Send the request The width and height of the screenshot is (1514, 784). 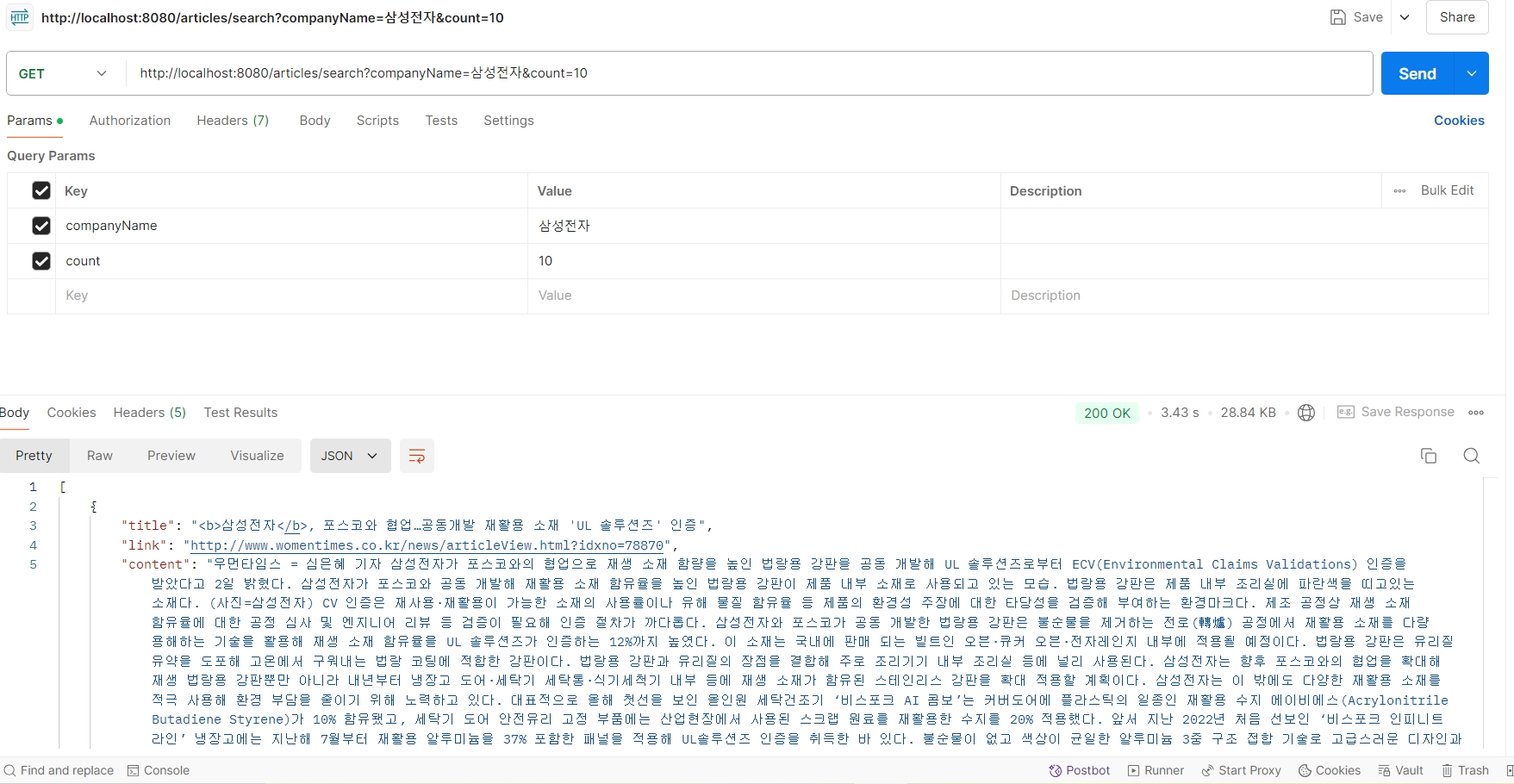coord(1417,73)
